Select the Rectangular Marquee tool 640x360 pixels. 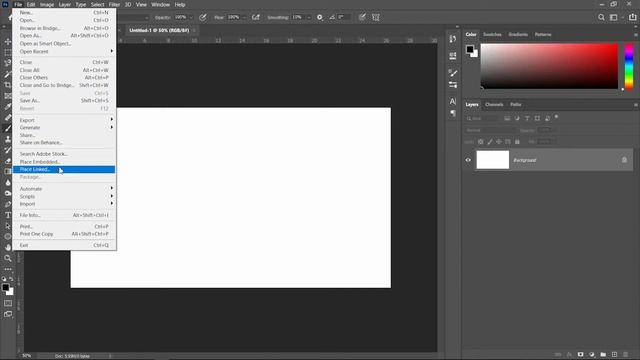tap(8, 53)
